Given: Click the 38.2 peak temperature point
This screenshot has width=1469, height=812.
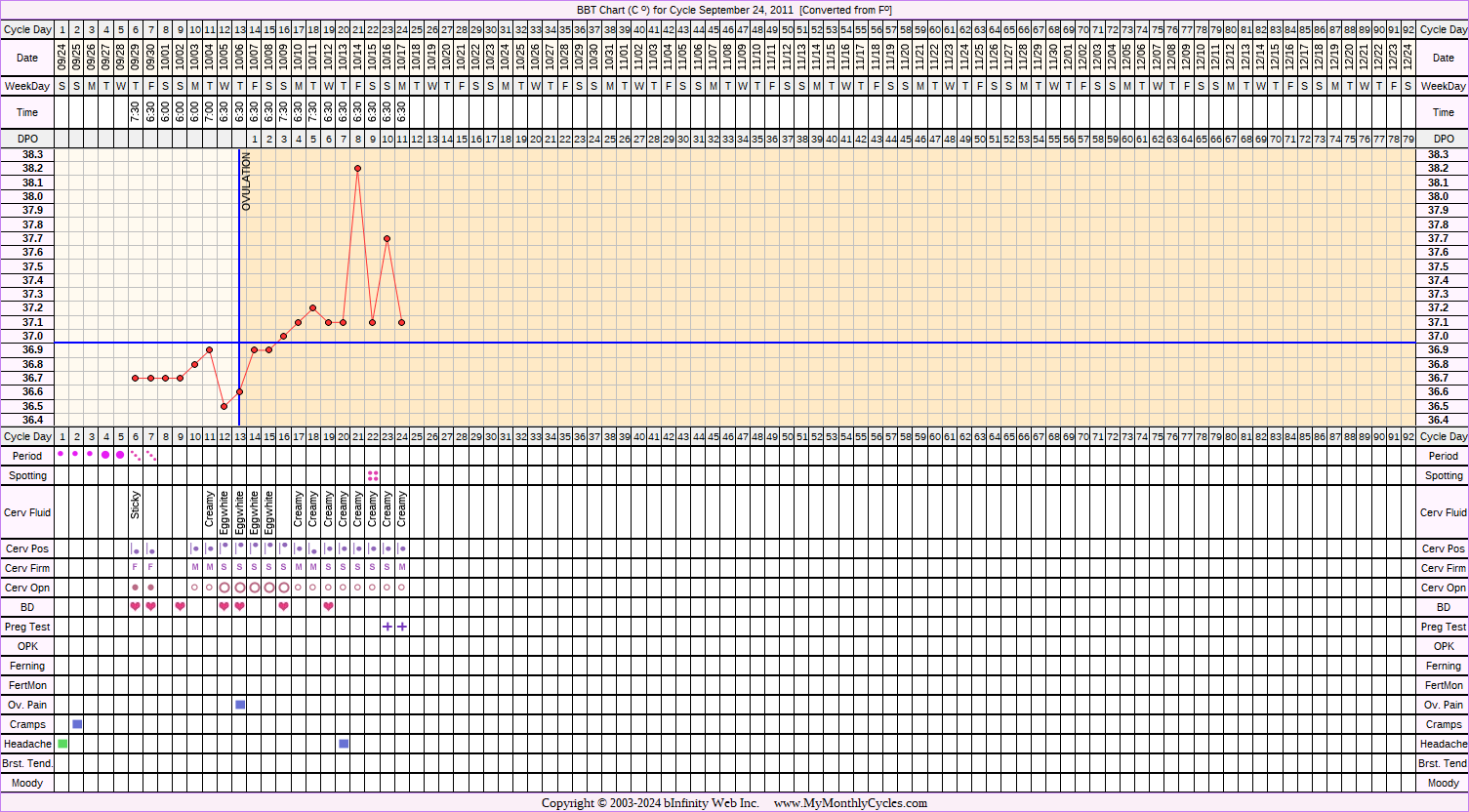Looking at the screenshot, I should tap(358, 169).
